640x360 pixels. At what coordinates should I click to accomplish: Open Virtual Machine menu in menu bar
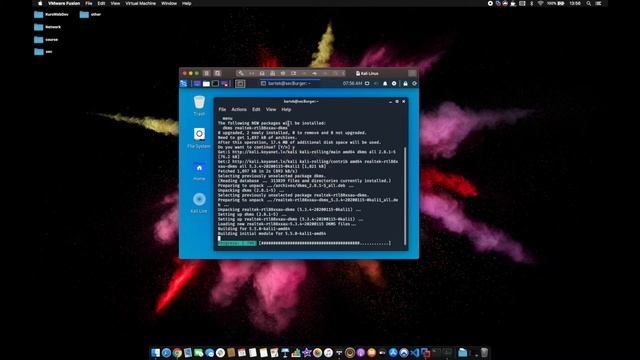(x=140, y=3)
